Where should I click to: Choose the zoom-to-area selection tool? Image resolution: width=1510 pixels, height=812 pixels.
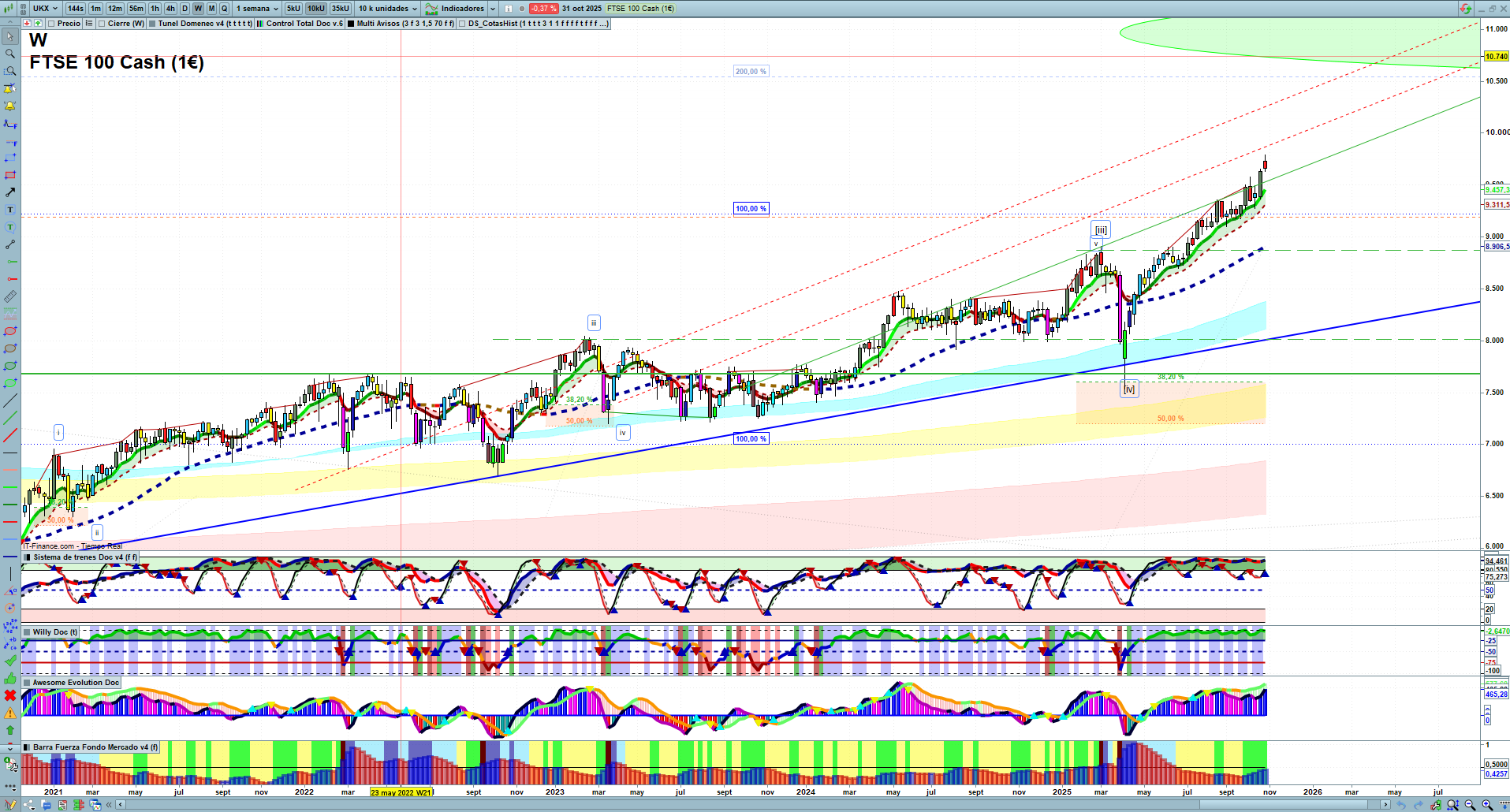tap(10, 71)
